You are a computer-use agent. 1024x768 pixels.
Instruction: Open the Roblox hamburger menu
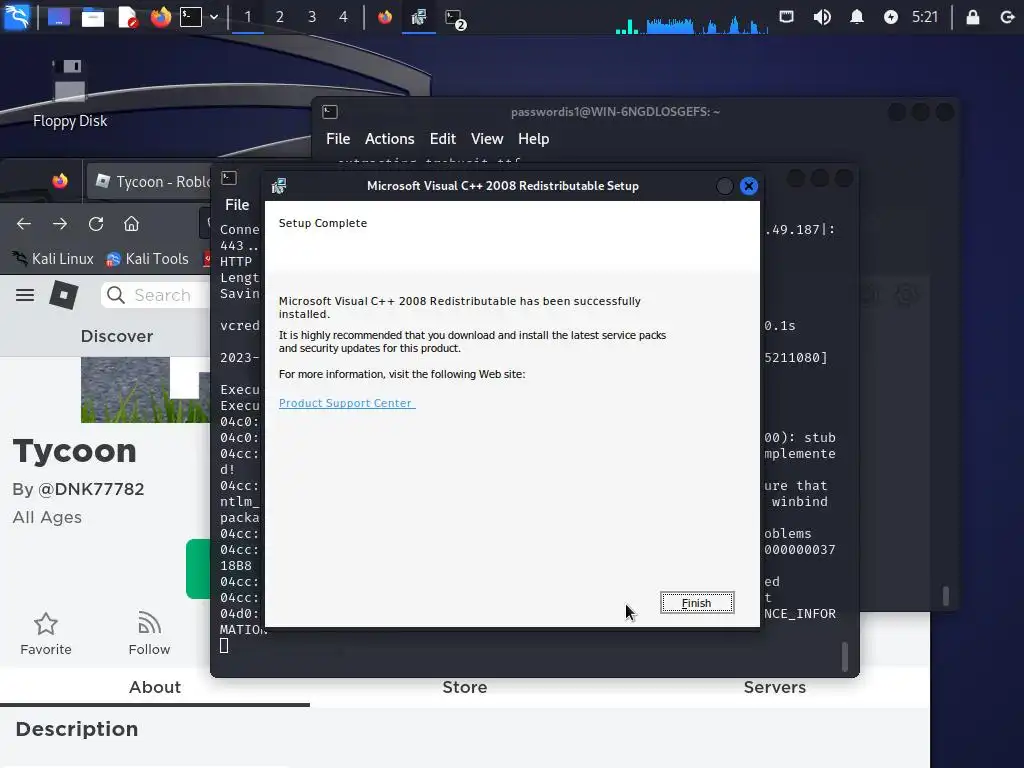25,295
